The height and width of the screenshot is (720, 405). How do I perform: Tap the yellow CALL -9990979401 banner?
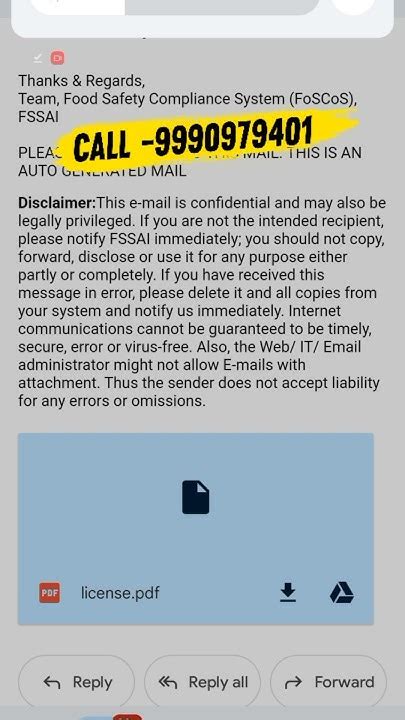[x=209, y=140]
